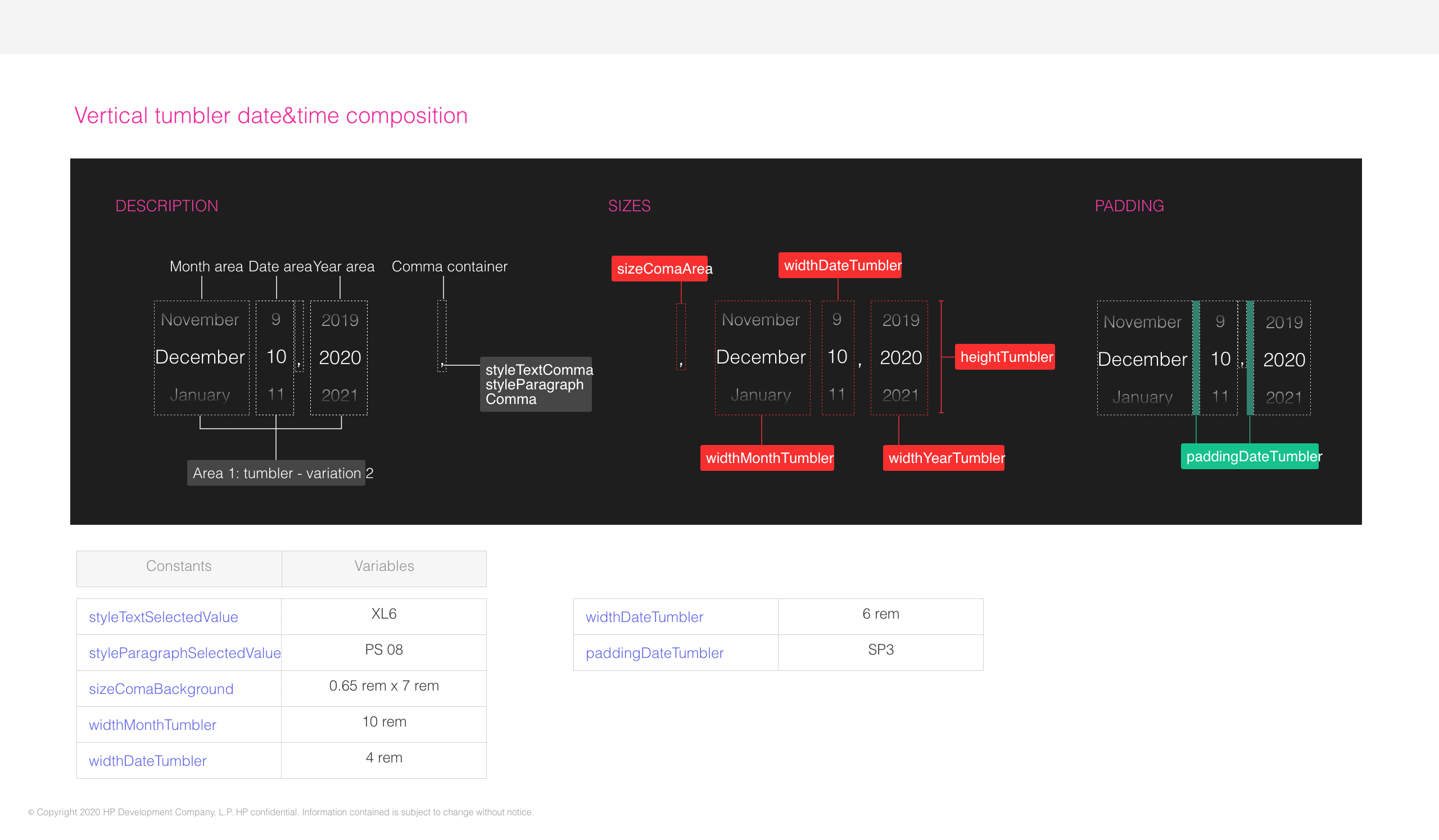
Task: Click the styleParagraphSelectedValue table entry
Action: (x=185, y=653)
